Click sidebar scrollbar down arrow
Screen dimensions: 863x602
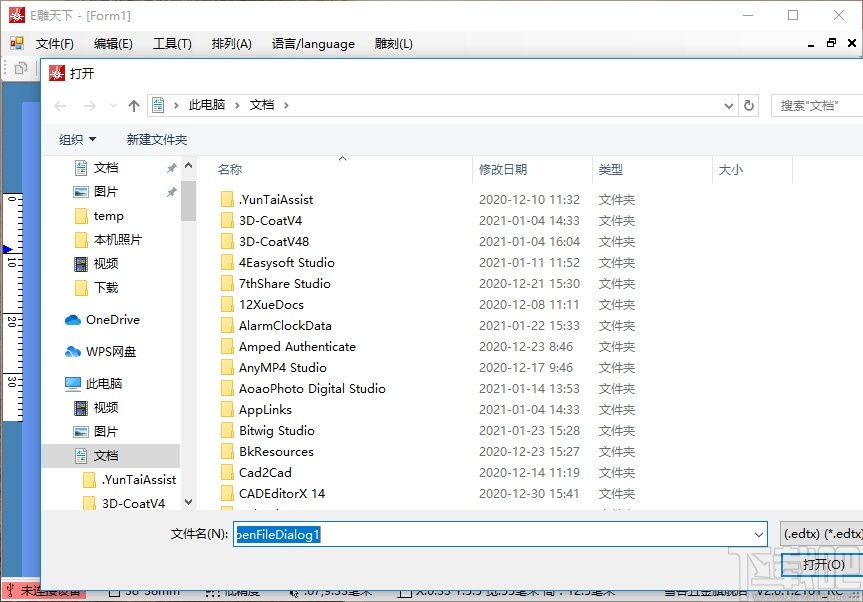tap(189, 502)
